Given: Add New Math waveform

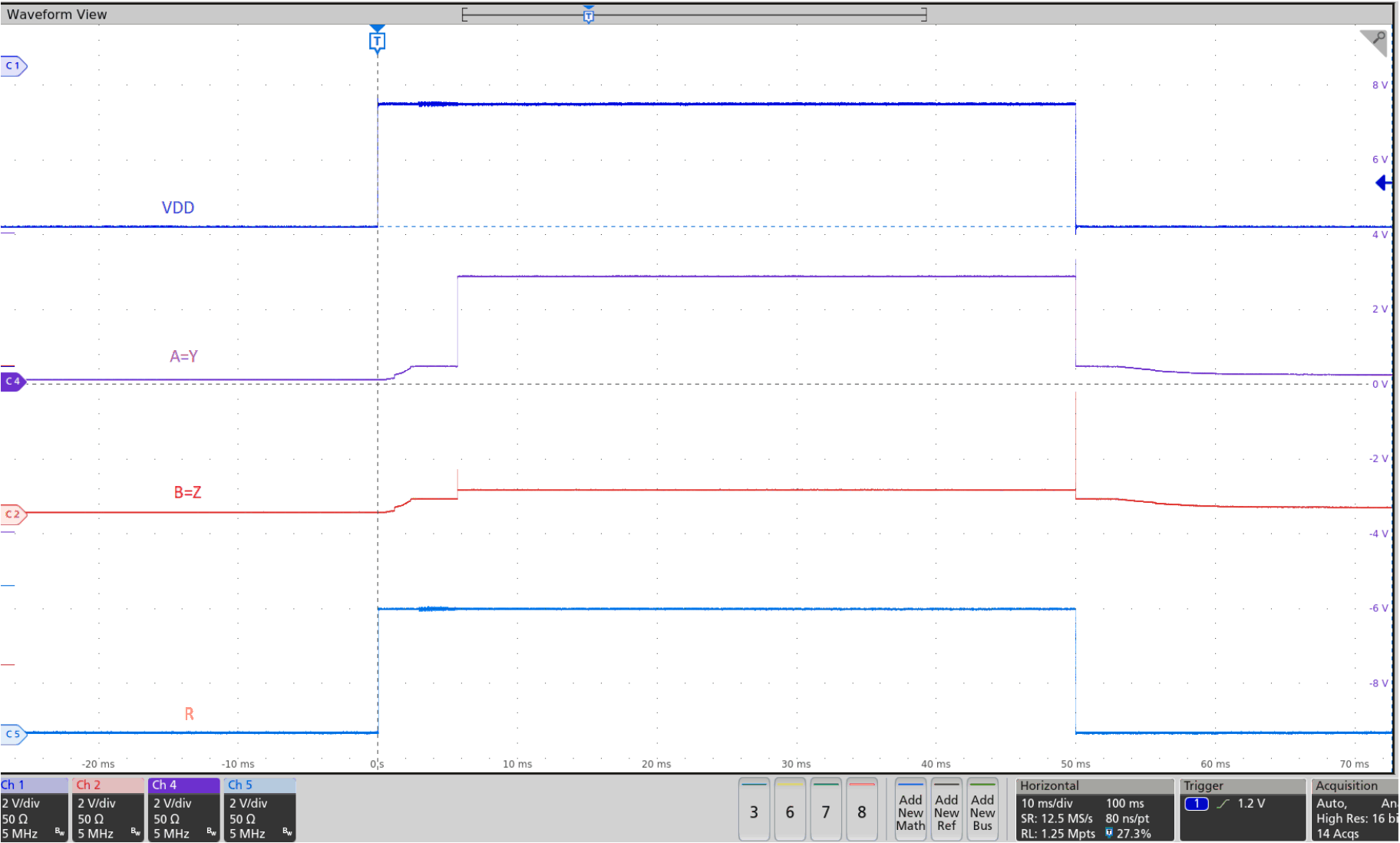Looking at the screenshot, I should pyautogui.click(x=910, y=811).
